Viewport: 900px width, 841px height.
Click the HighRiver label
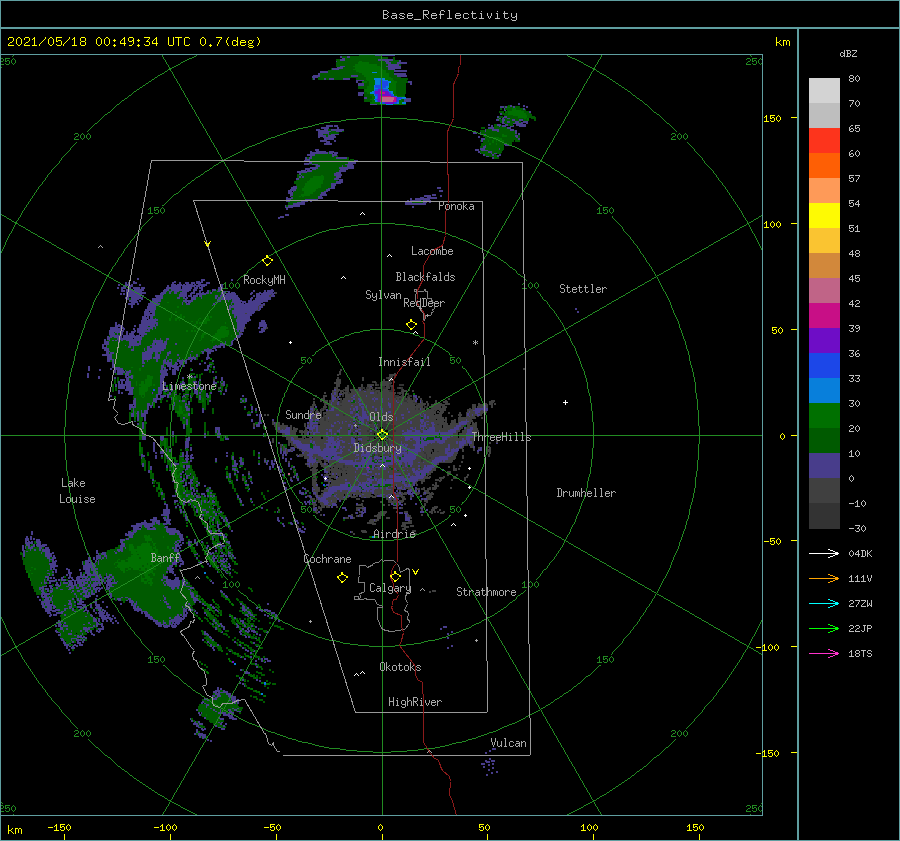coord(415,703)
